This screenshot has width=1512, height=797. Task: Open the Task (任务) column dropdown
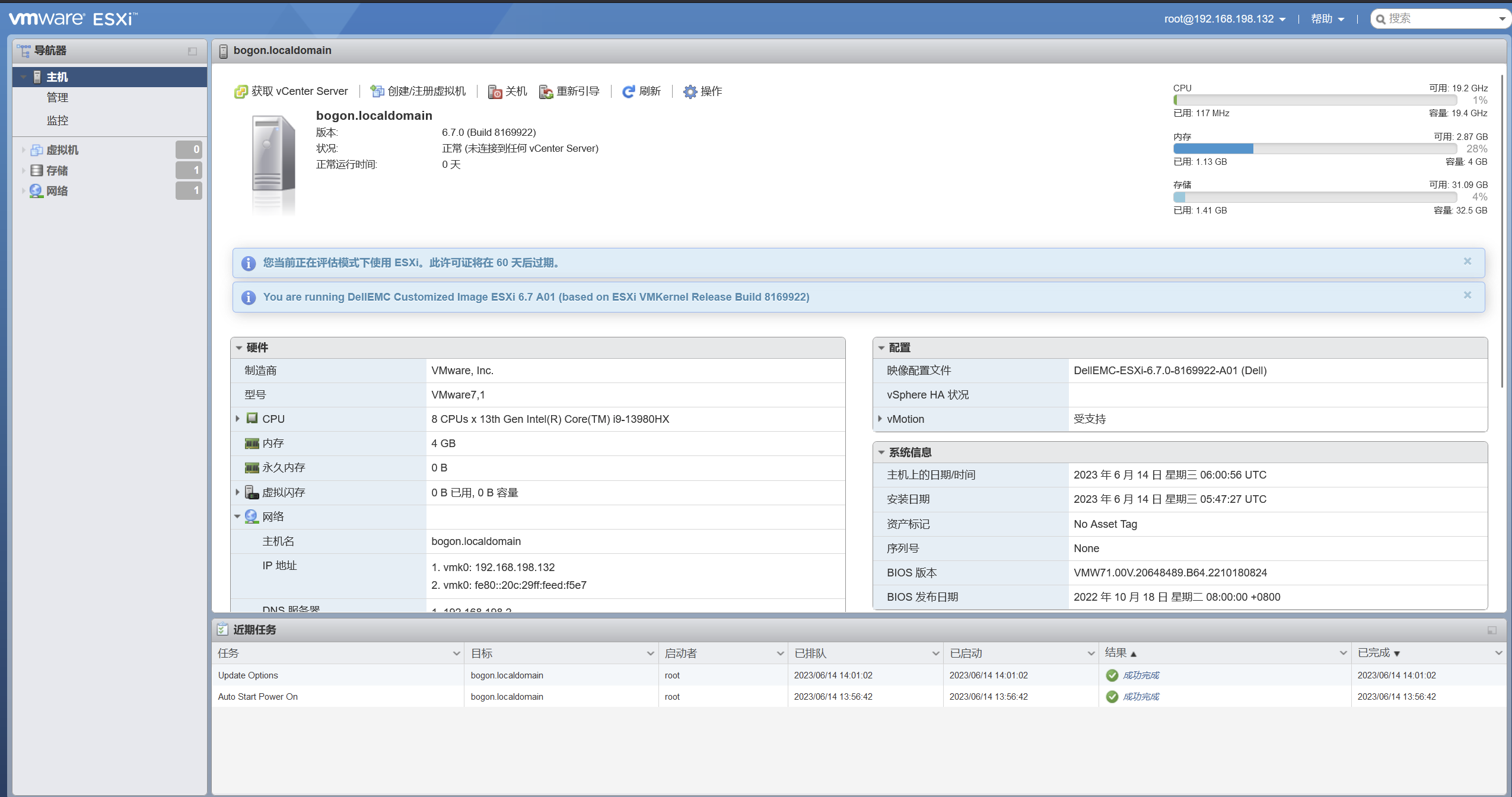click(457, 653)
